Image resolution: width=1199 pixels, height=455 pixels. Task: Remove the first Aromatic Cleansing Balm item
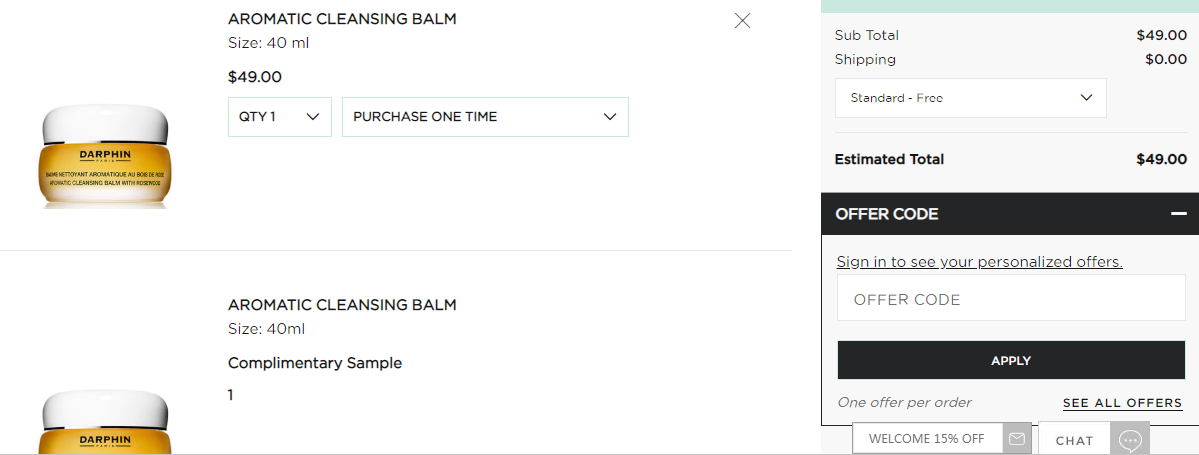(x=742, y=20)
